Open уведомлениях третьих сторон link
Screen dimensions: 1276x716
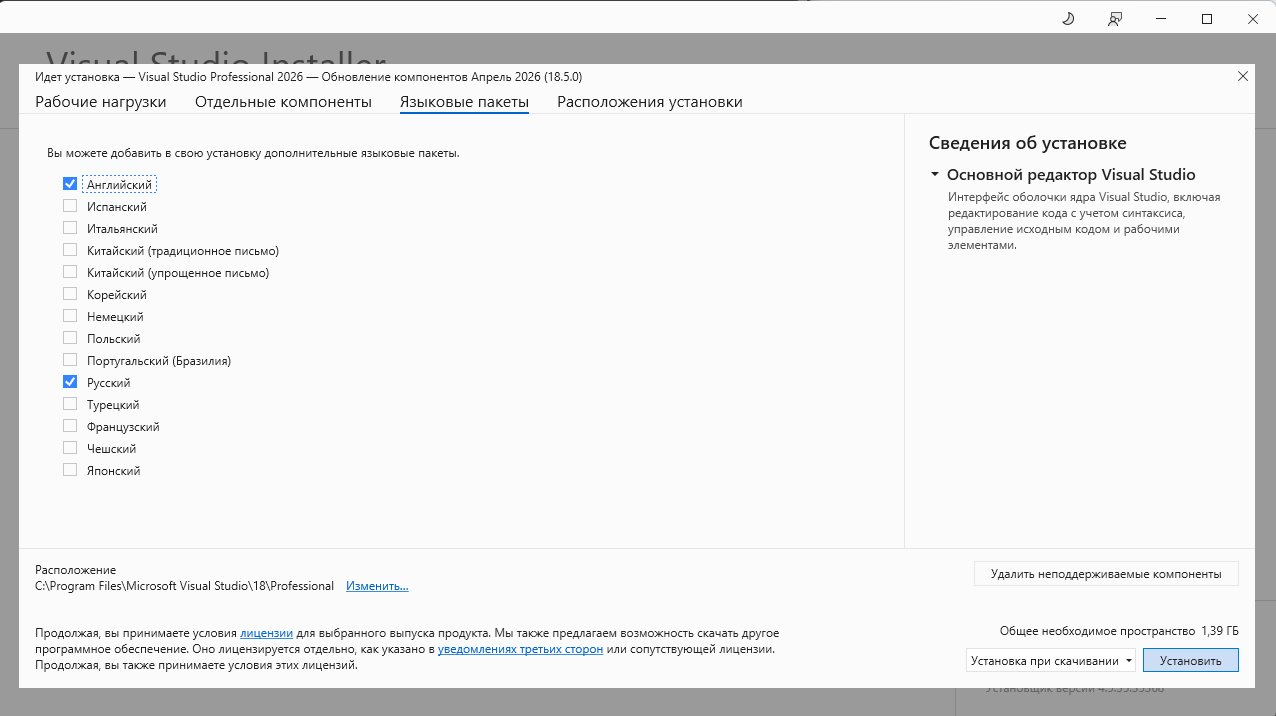pyautogui.click(x=520, y=649)
